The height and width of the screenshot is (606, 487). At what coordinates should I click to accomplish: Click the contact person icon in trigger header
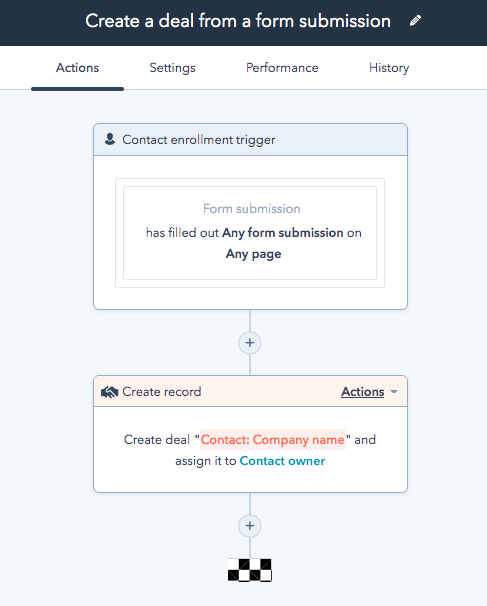110,139
